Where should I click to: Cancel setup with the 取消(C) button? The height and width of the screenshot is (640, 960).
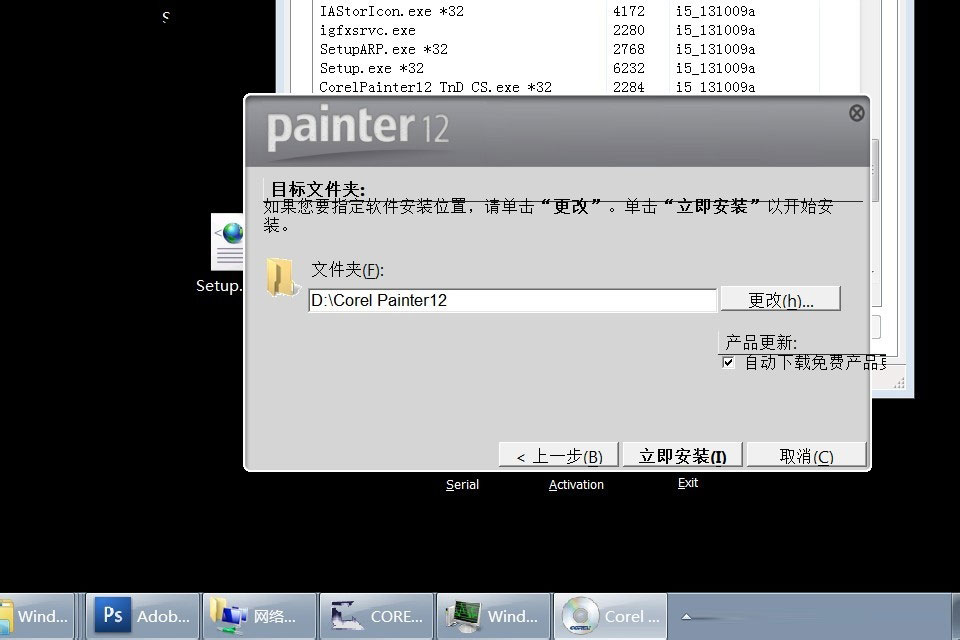click(806, 456)
